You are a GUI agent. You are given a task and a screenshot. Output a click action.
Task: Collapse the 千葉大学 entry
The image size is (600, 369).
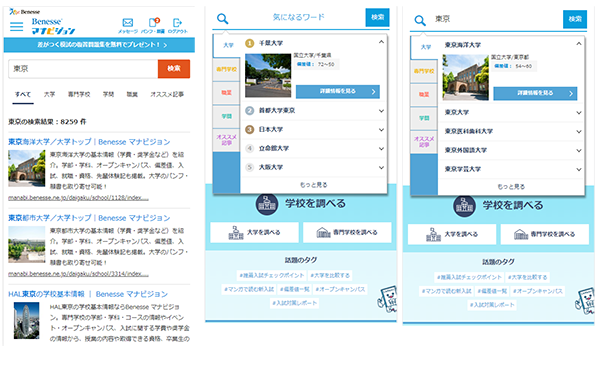[x=381, y=42]
